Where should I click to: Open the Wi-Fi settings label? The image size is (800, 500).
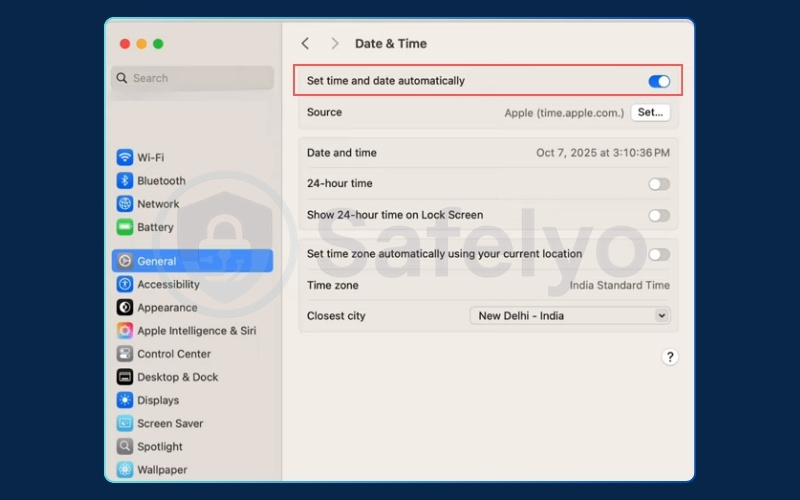(x=151, y=158)
